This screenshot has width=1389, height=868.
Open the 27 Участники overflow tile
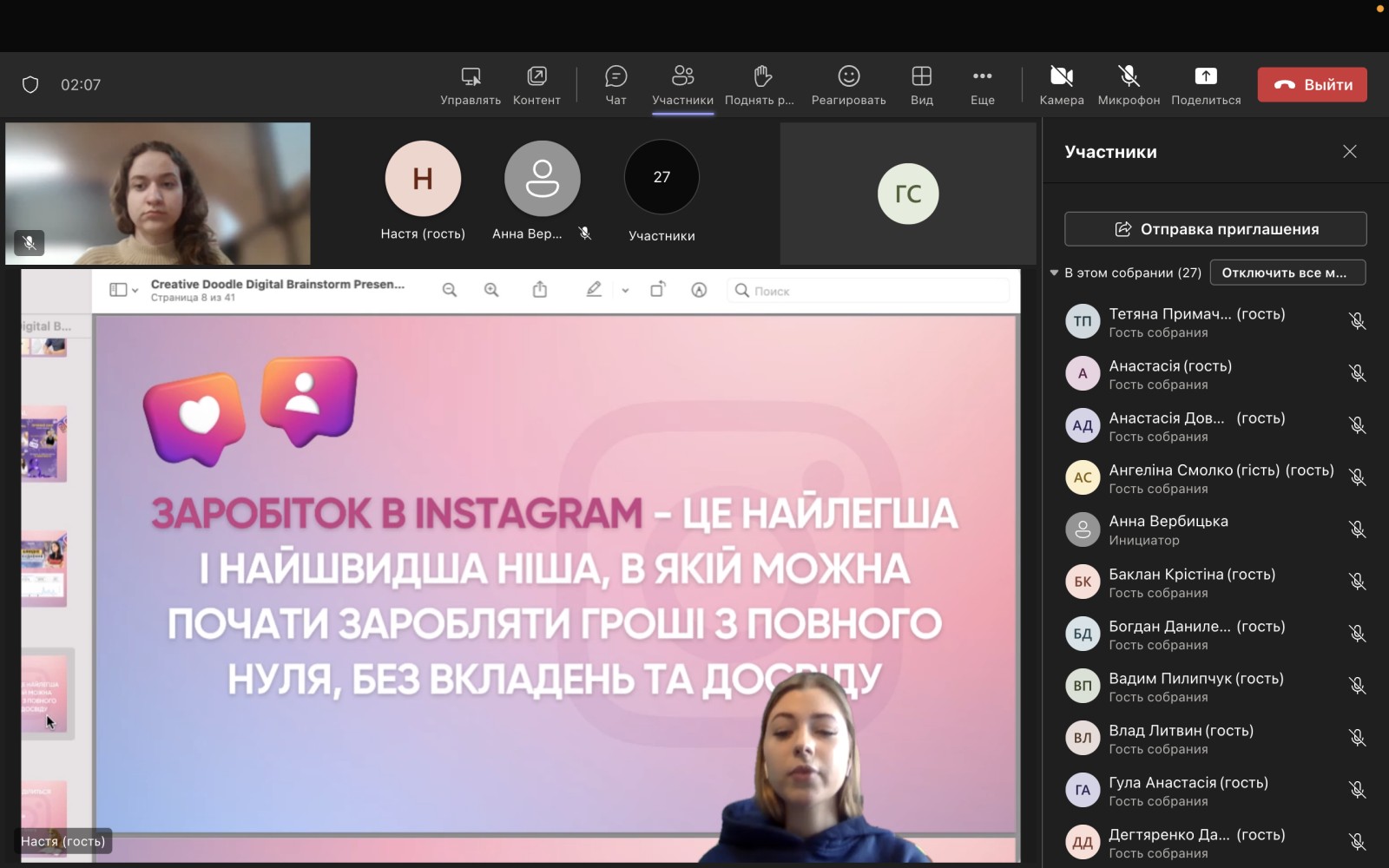click(662, 177)
